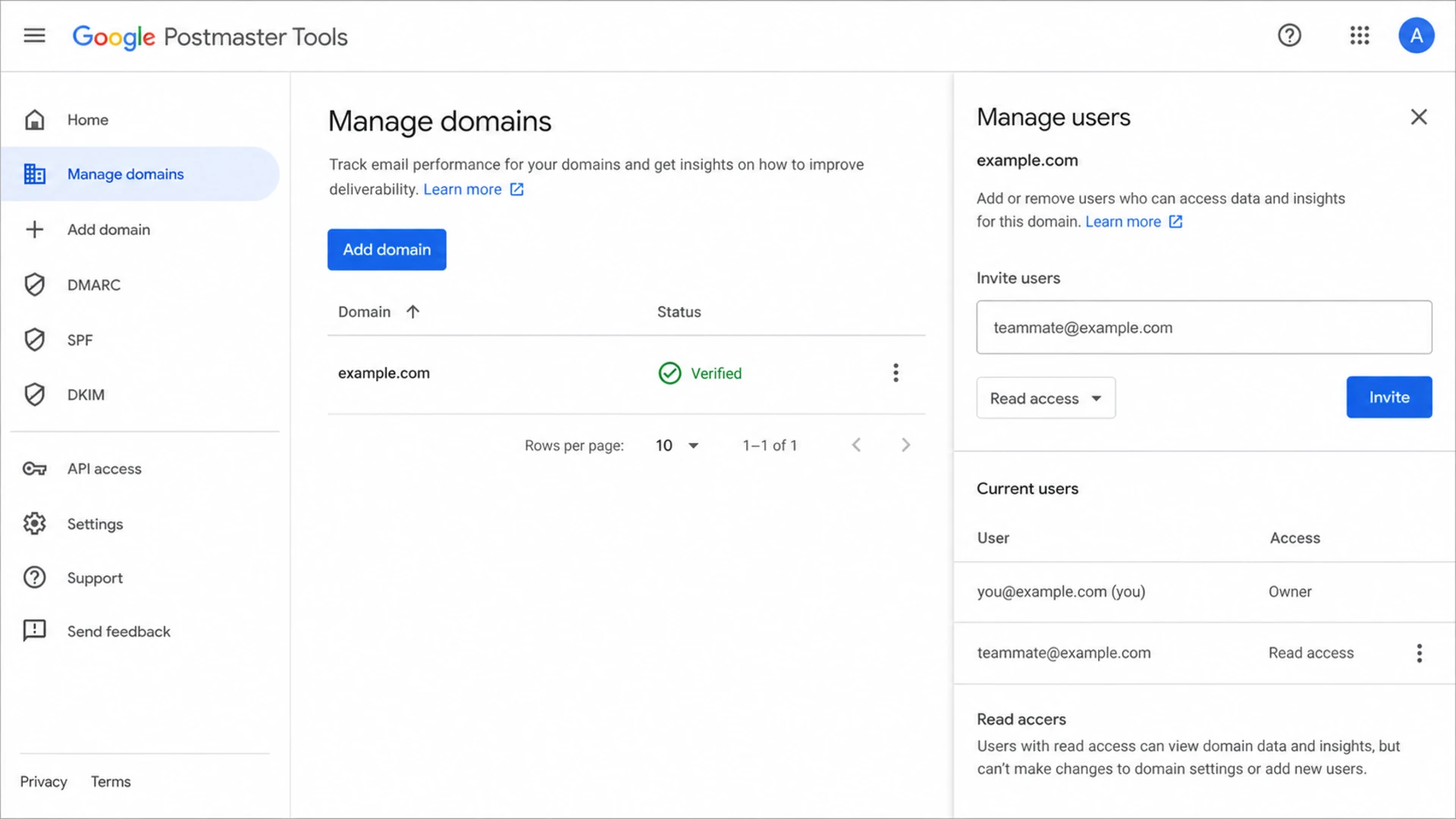Open Learn more link in Manage users
Viewport: 1456px width, 819px height.
1123,221
